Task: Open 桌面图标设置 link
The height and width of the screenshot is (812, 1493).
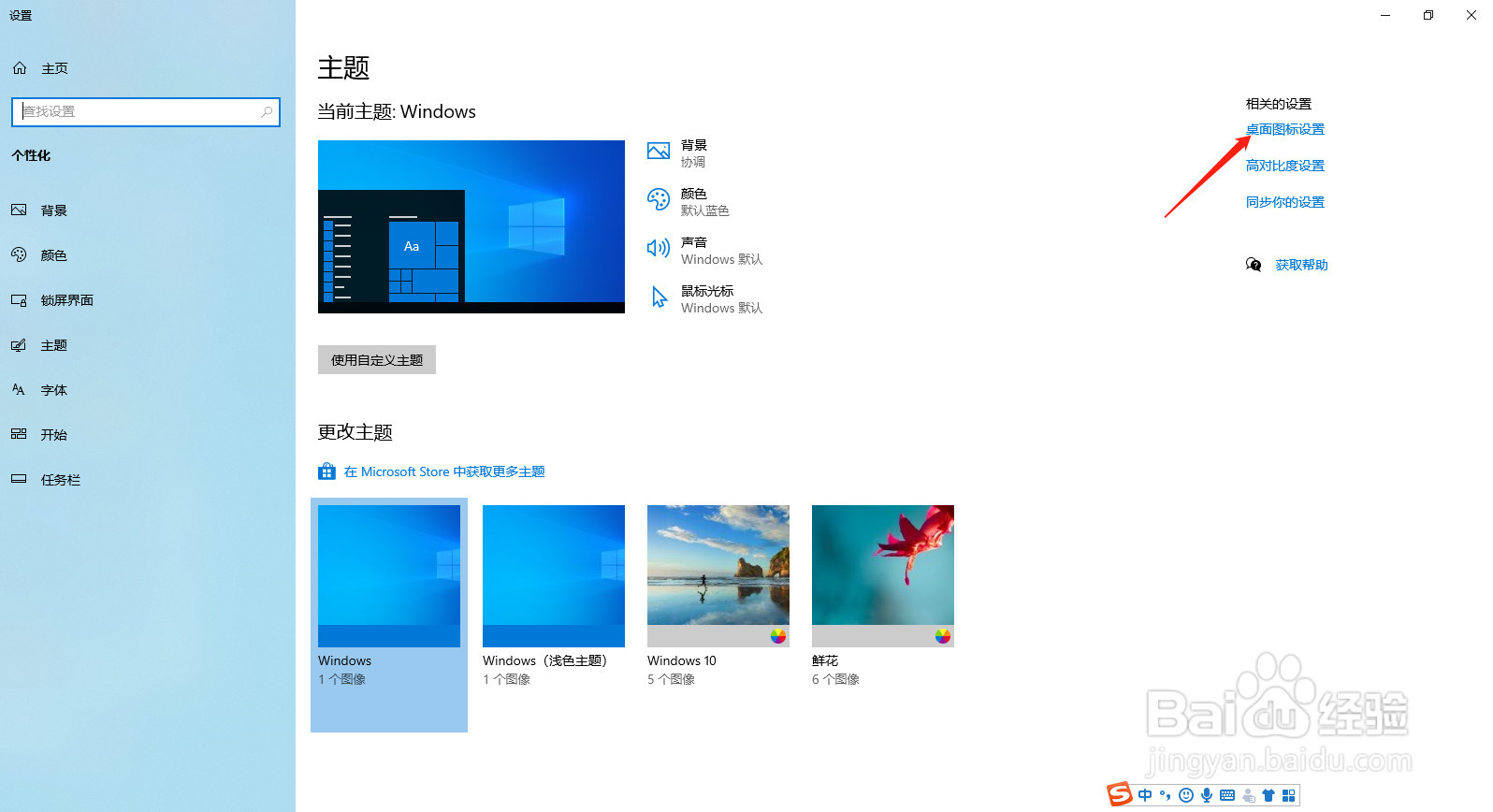Action: coord(1285,129)
